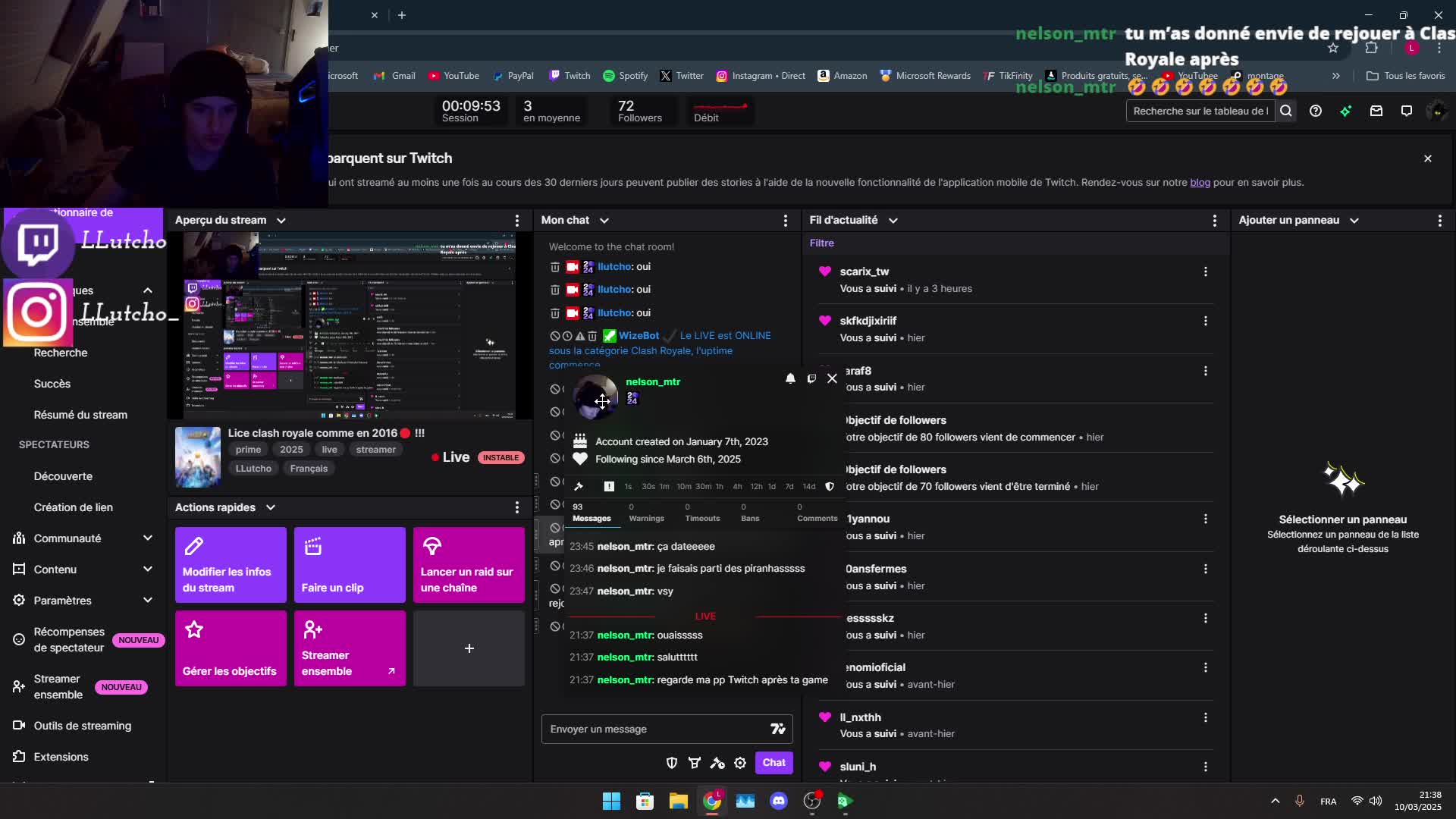Open Extensions in sidebar

click(x=61, y=757)
